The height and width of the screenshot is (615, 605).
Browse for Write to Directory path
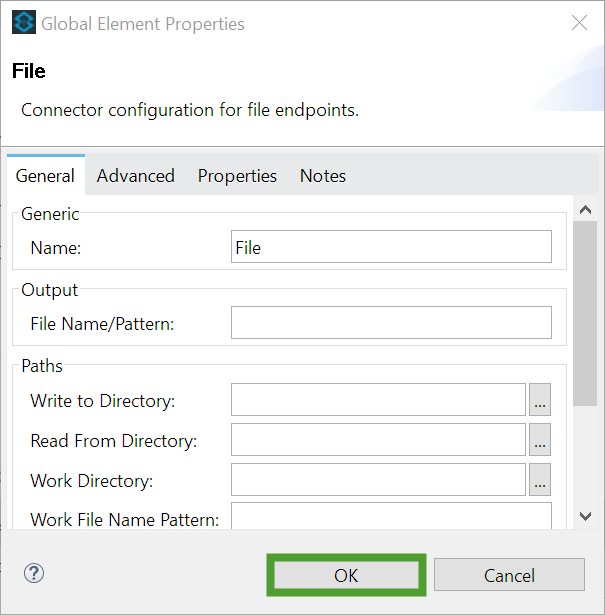click(540, 400)
